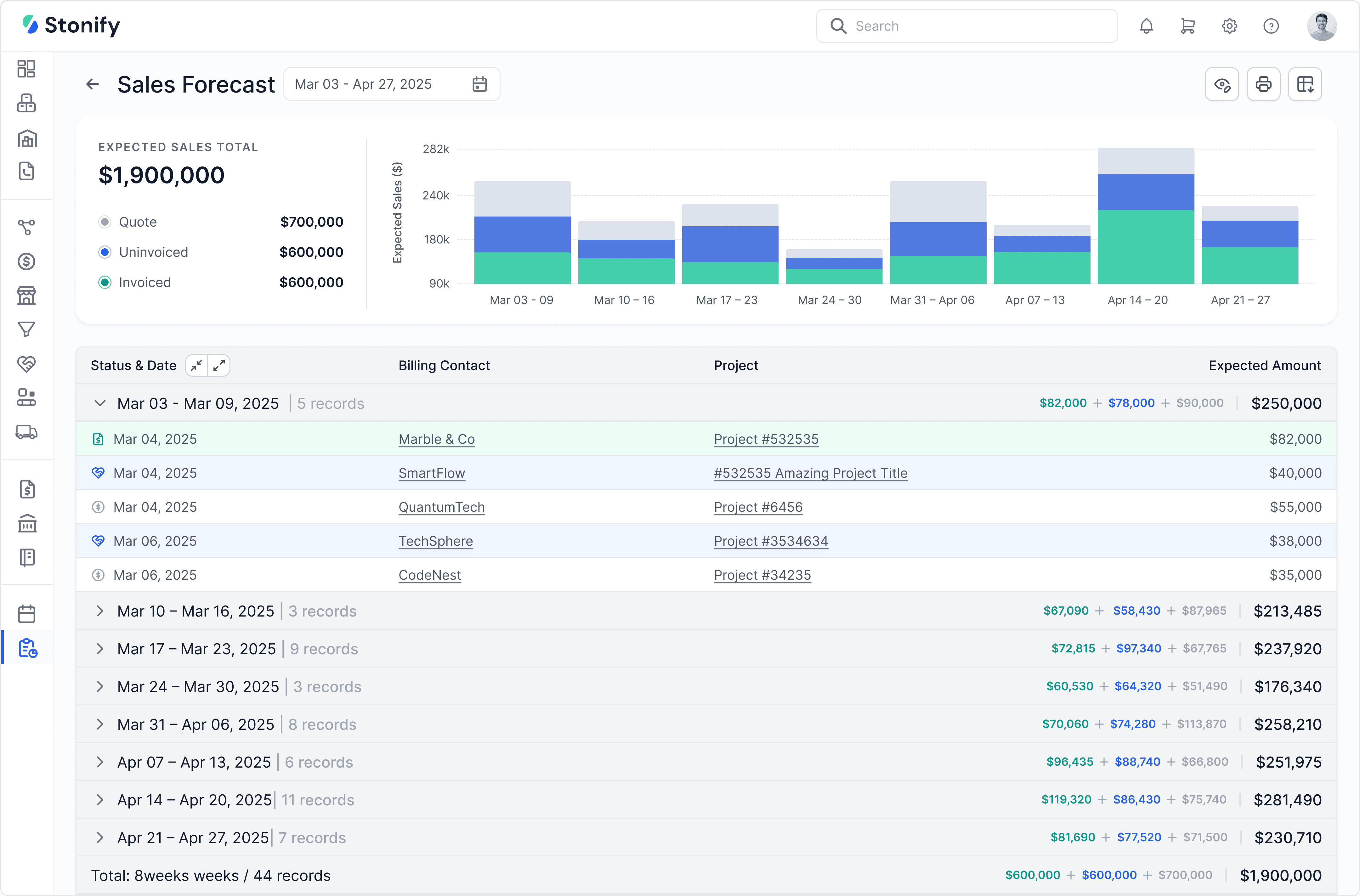Open the date range picker field
Screen dimensions: 1360x896
[391, 85]
